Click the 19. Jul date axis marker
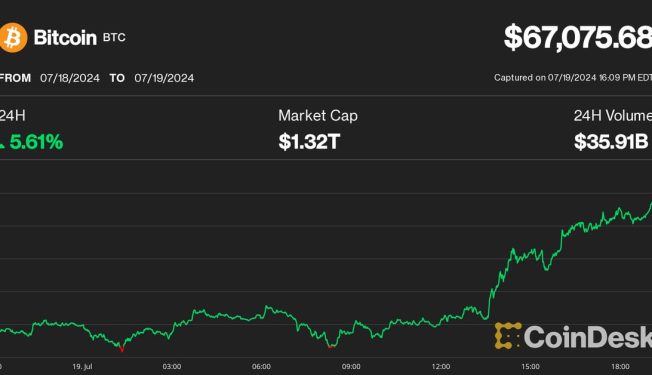 click(x=82, y=367)
